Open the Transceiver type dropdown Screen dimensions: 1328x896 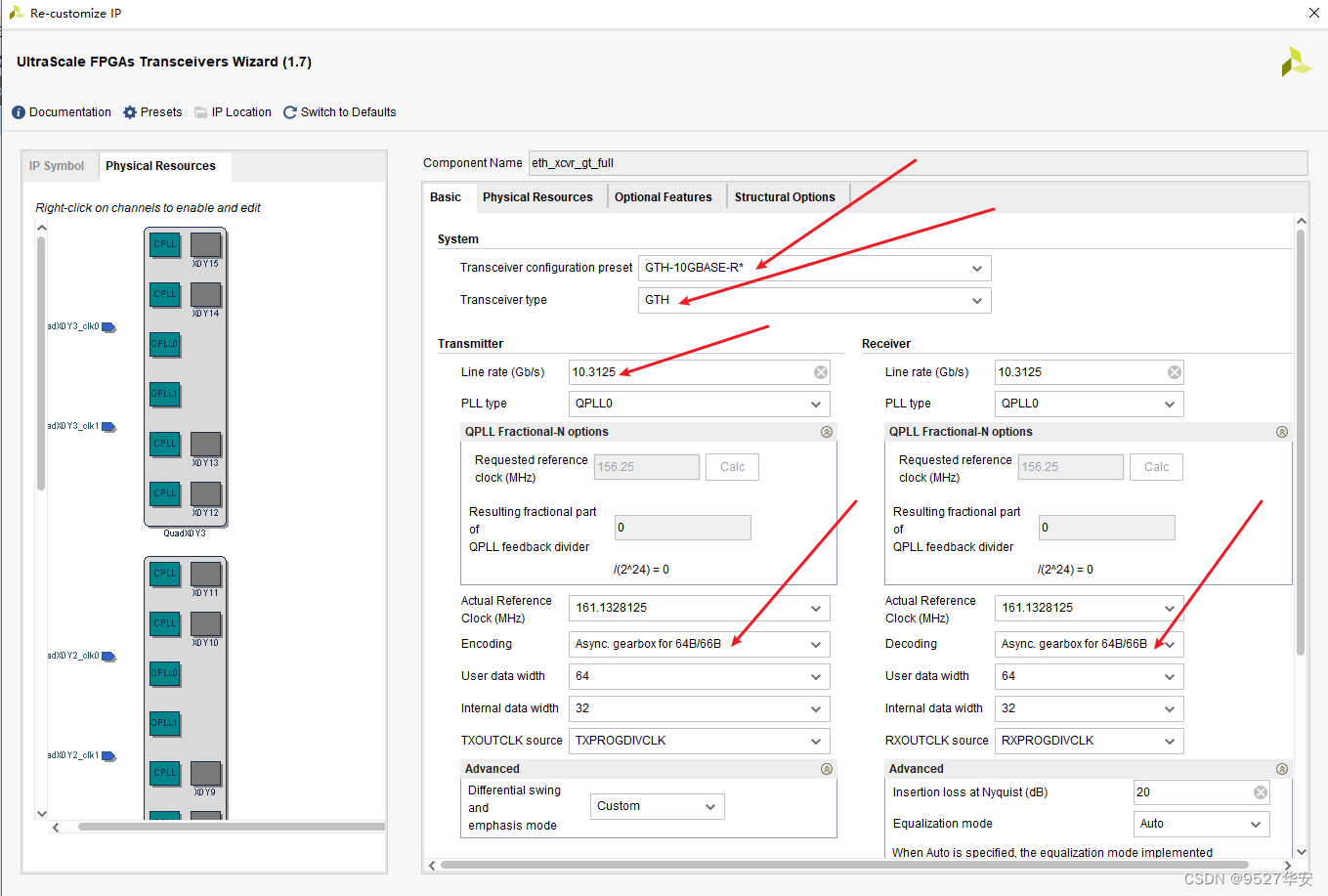(x=815, y=300)
